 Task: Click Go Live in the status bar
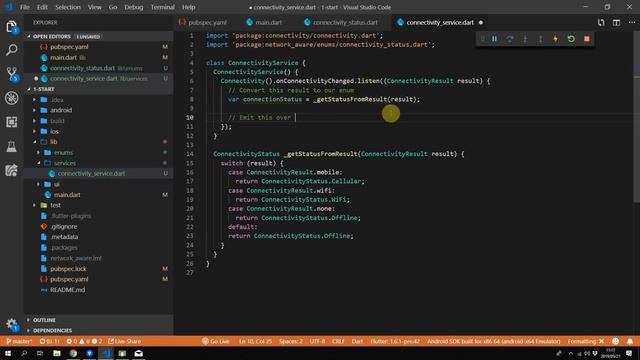pos(216,341)
